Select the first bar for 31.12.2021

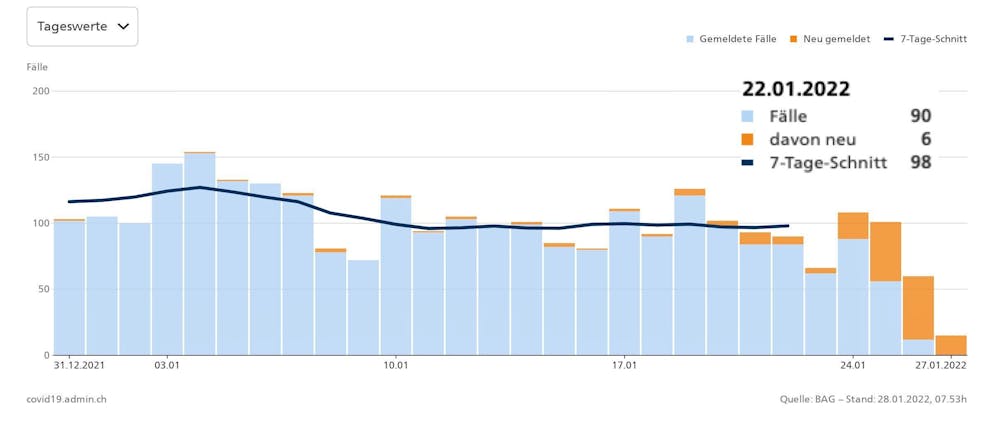click(69, 288)
